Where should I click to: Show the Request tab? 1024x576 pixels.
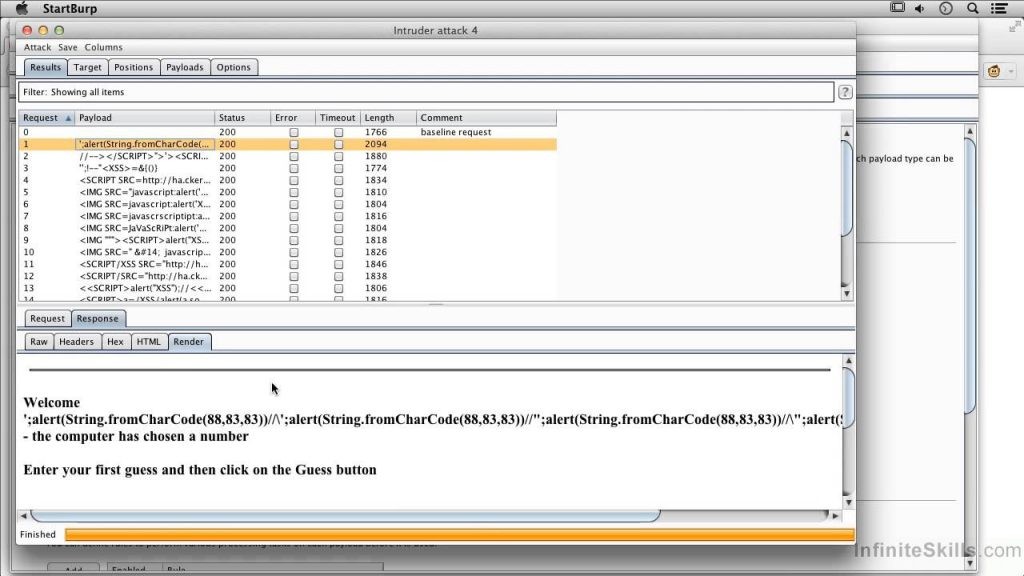48,319
